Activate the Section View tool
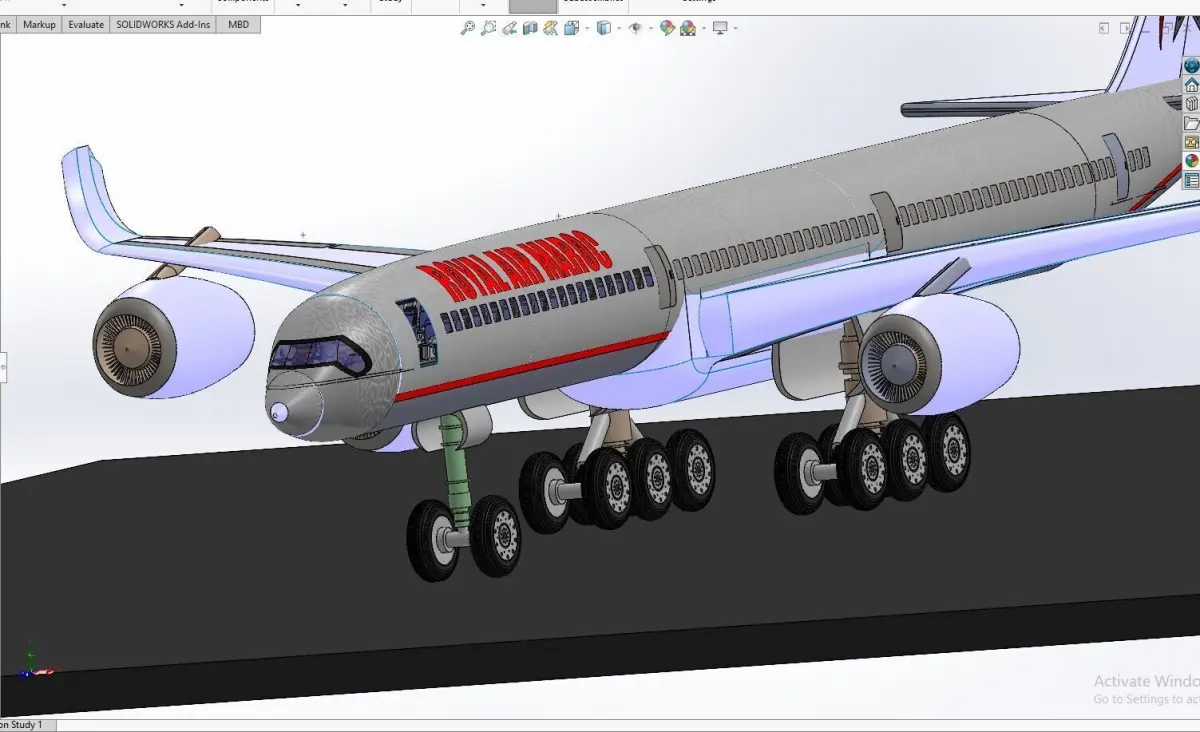This screenshot has width=1200, height=732. coord(532,28)
